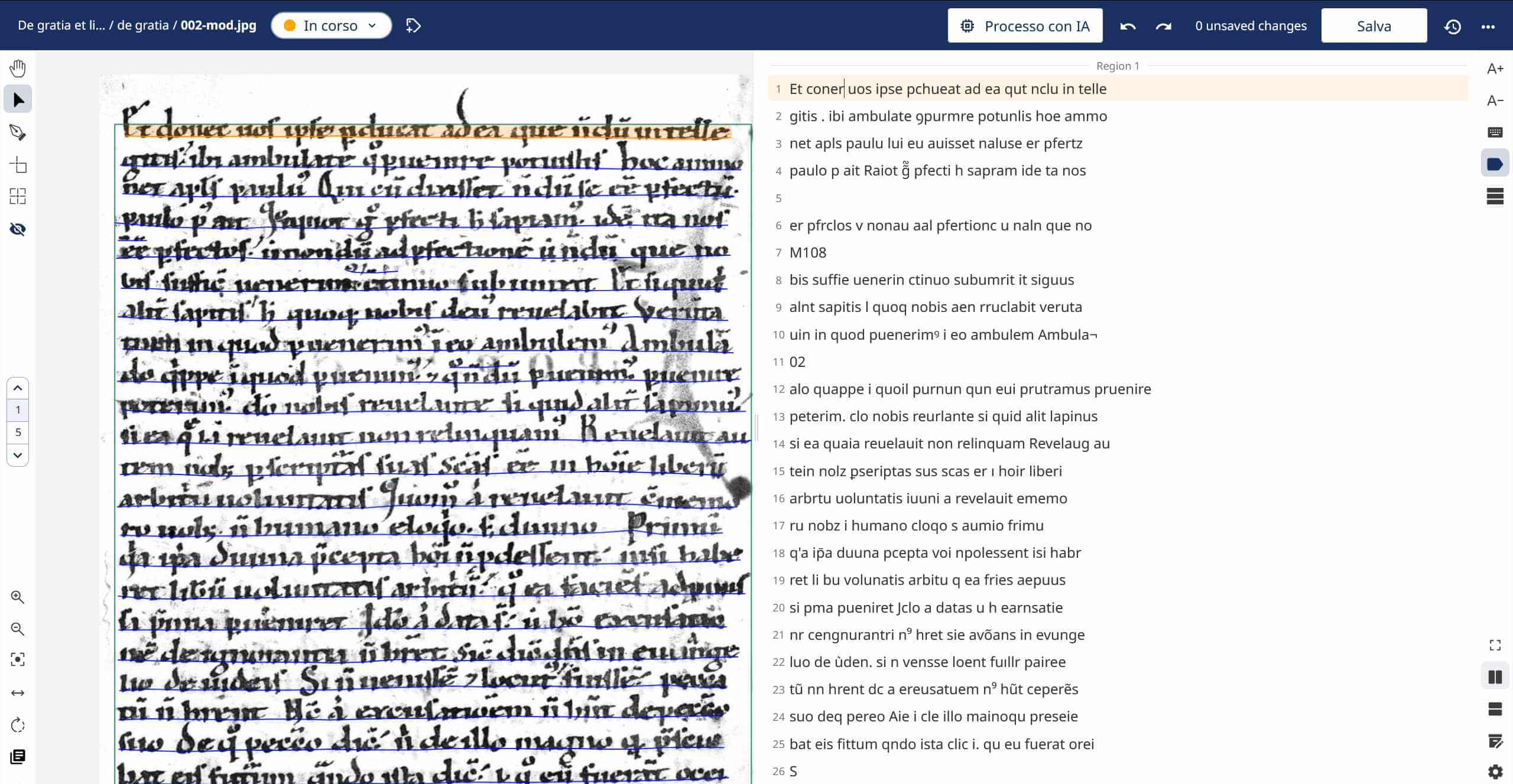1513x784 pixels.
Task: Zoom in on the manuscript image
Action: click(18, 597)
